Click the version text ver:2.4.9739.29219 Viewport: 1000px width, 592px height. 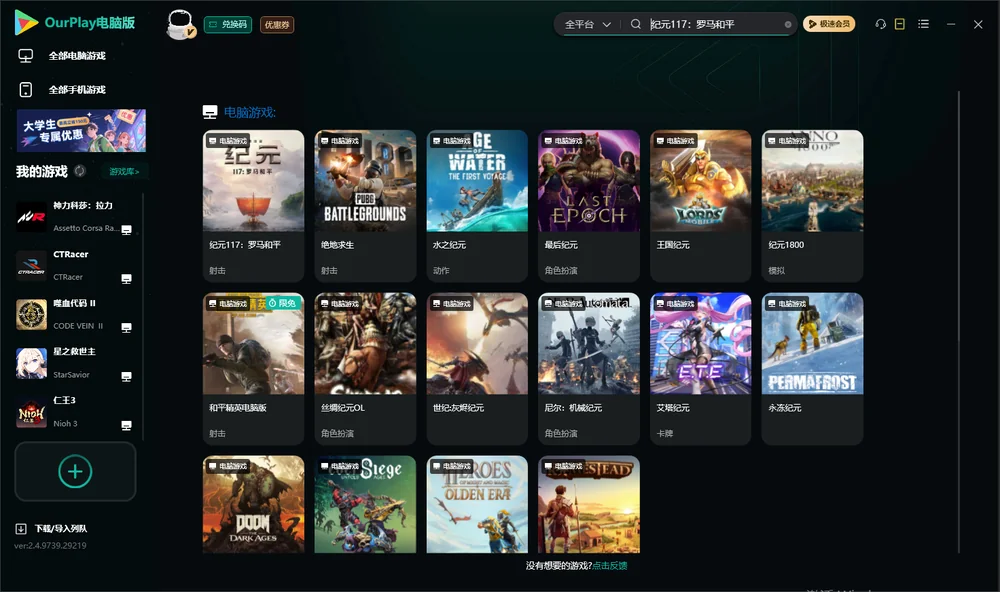click(50, 545)
